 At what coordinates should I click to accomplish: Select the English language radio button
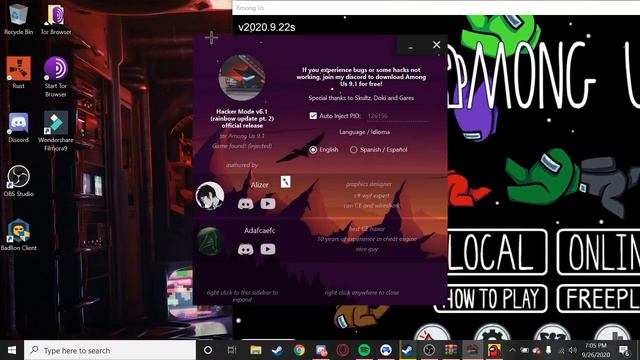click(313, 150)
